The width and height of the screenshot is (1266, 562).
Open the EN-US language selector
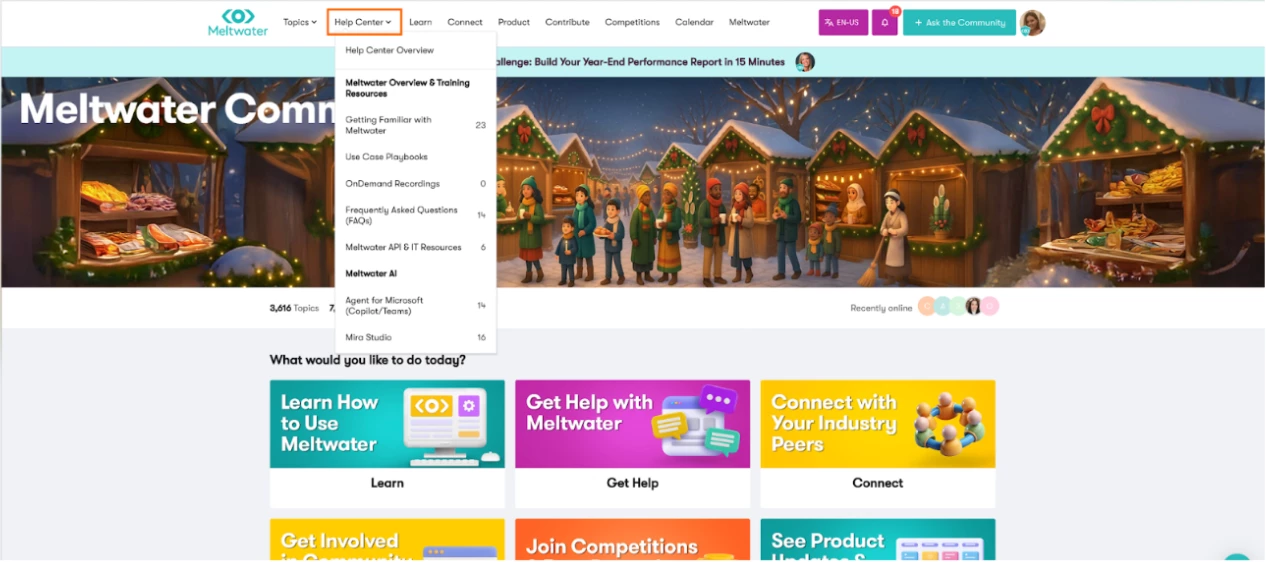coord(843,23)
